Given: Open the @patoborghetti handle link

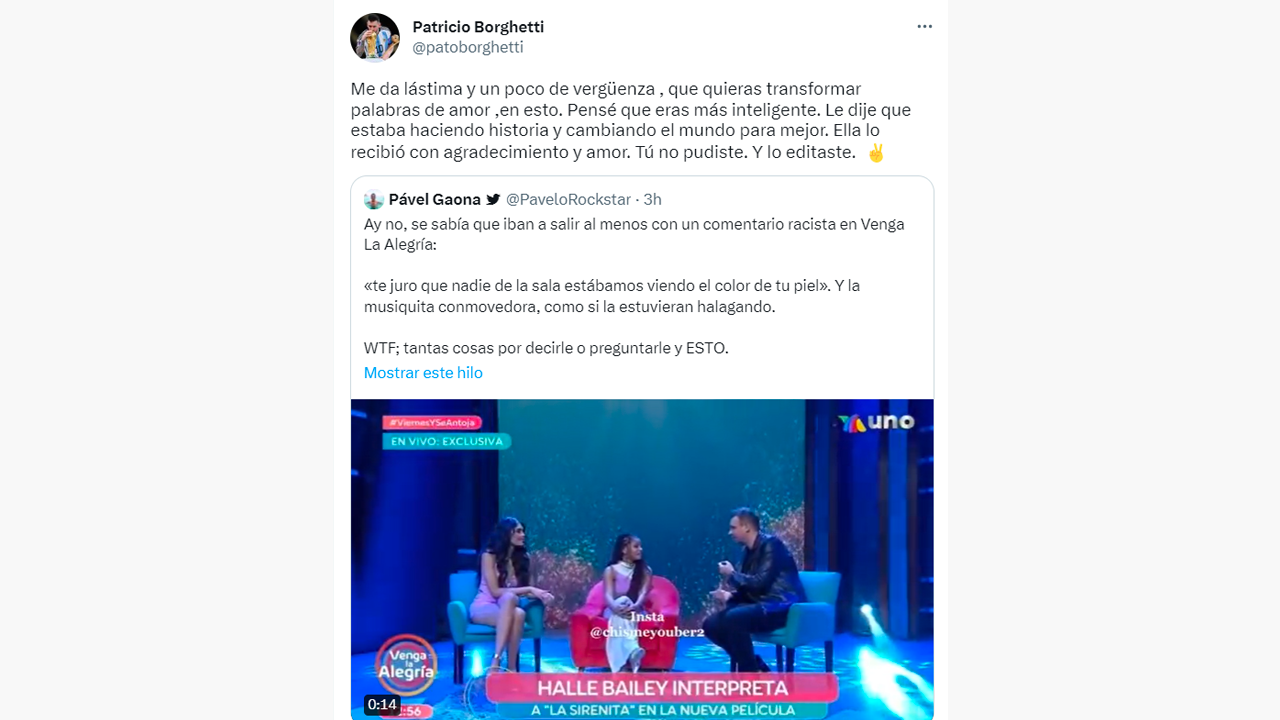Looking at the screenshot, I should tap(468, 47).
